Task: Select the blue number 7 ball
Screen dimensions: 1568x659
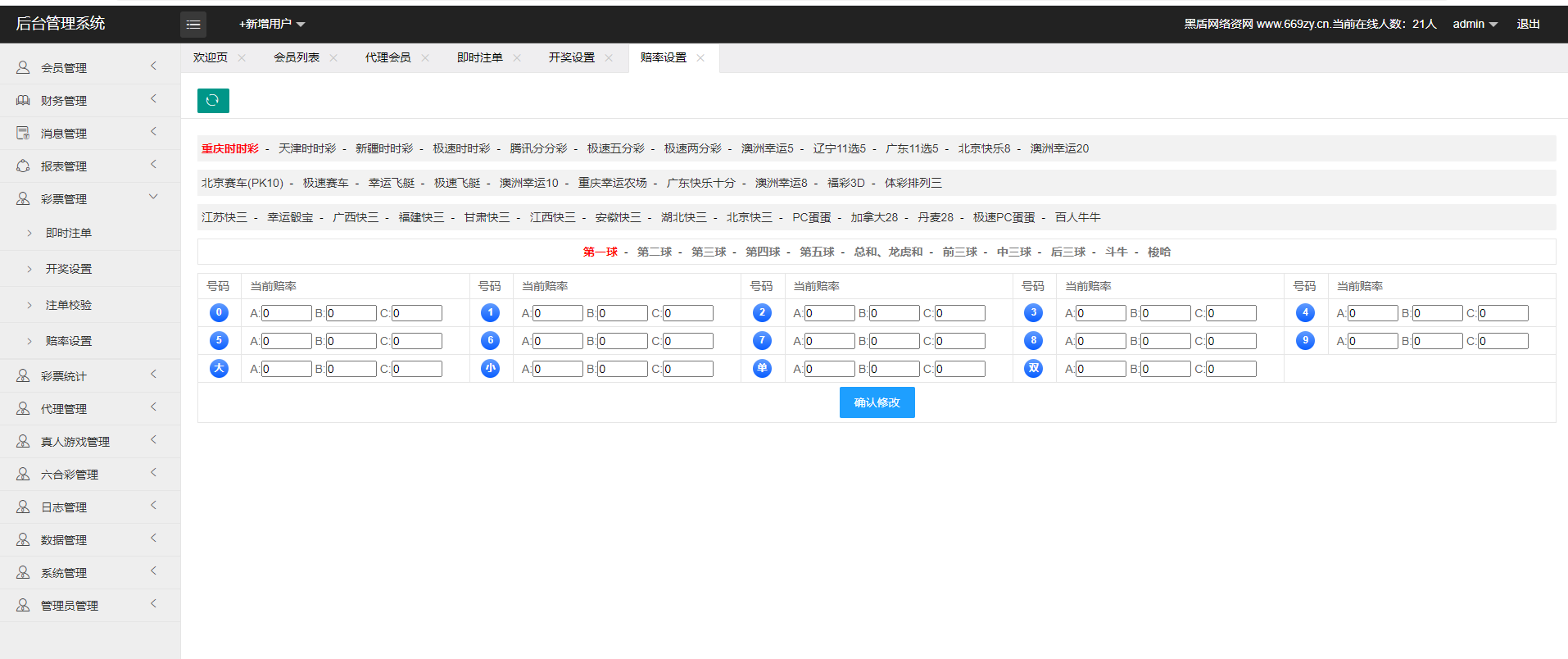Action: click(762, 340)
